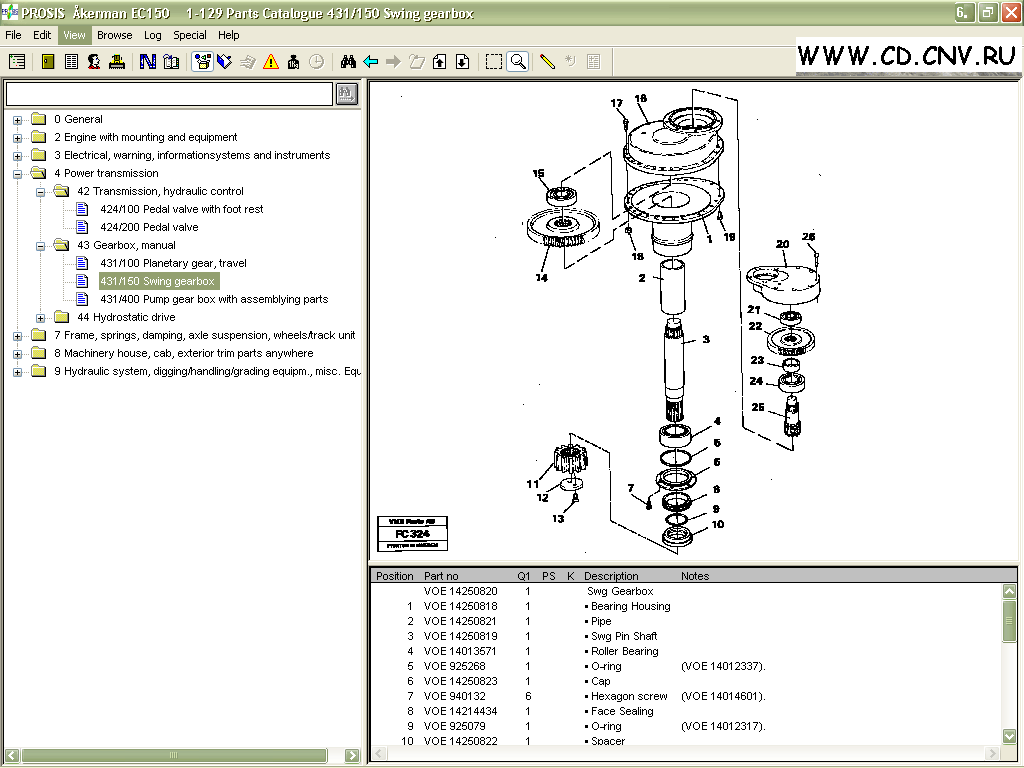Click the tree panel horizontal scrollbar thumb
The image size is (1024, 768).
tap(173, 756)
